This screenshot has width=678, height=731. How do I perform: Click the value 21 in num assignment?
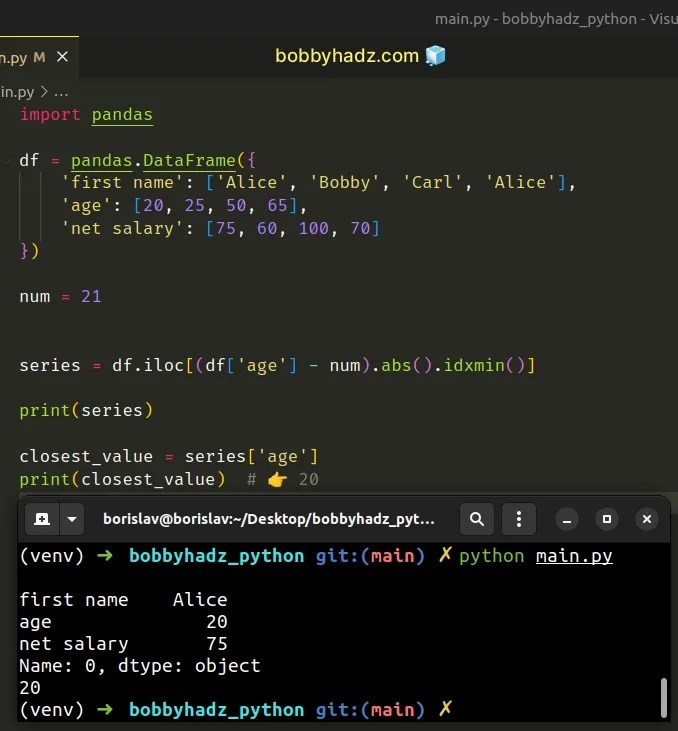91,297
